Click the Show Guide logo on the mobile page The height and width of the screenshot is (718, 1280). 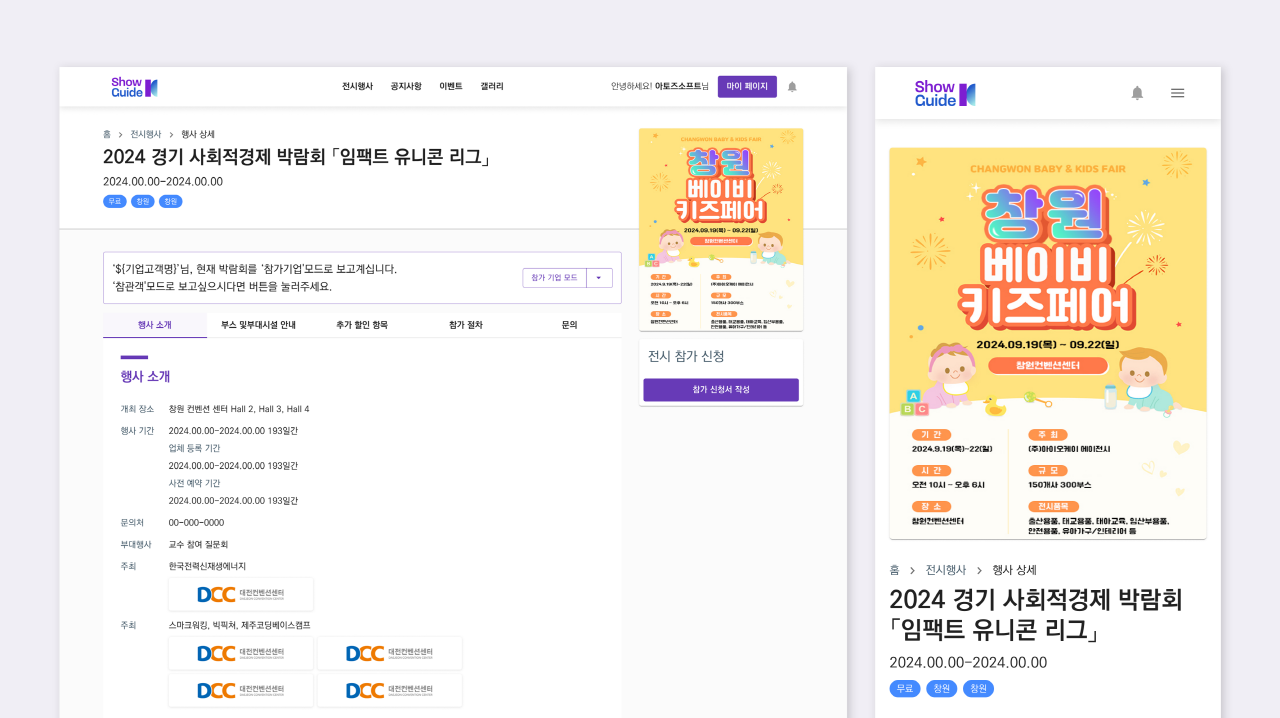pyautogui.click(x=943, y=92)
